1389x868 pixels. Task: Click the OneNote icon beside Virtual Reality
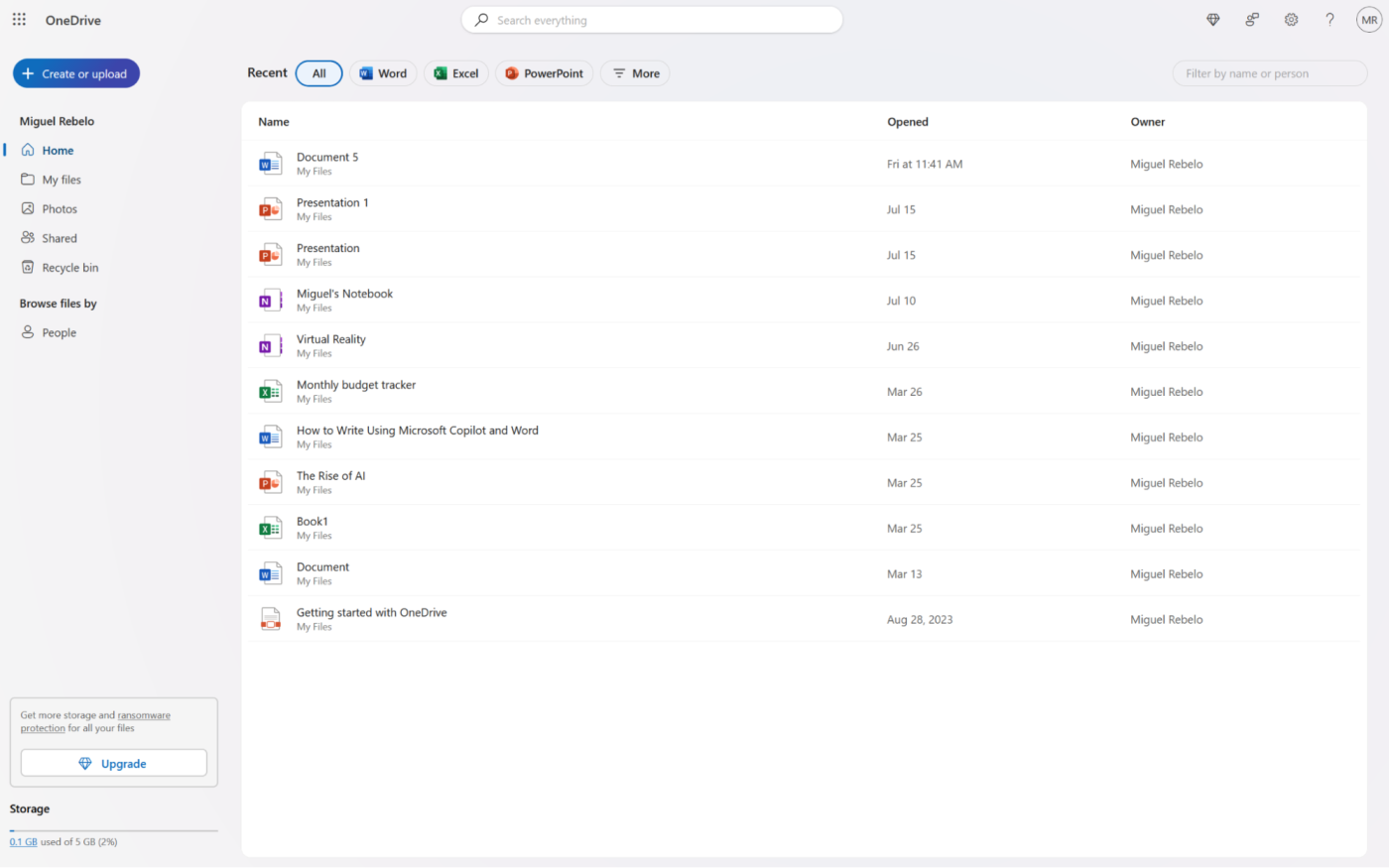click(270, 346)
